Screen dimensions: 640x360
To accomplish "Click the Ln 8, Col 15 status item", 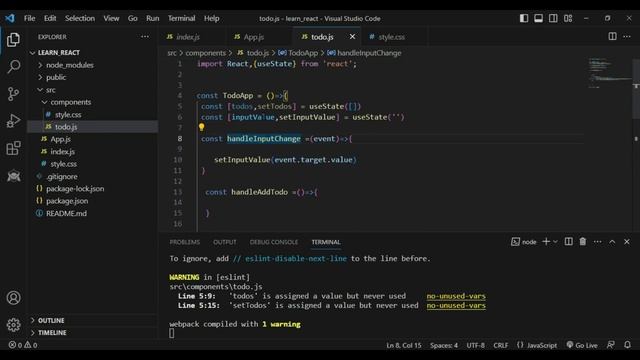I will (404, 345).
